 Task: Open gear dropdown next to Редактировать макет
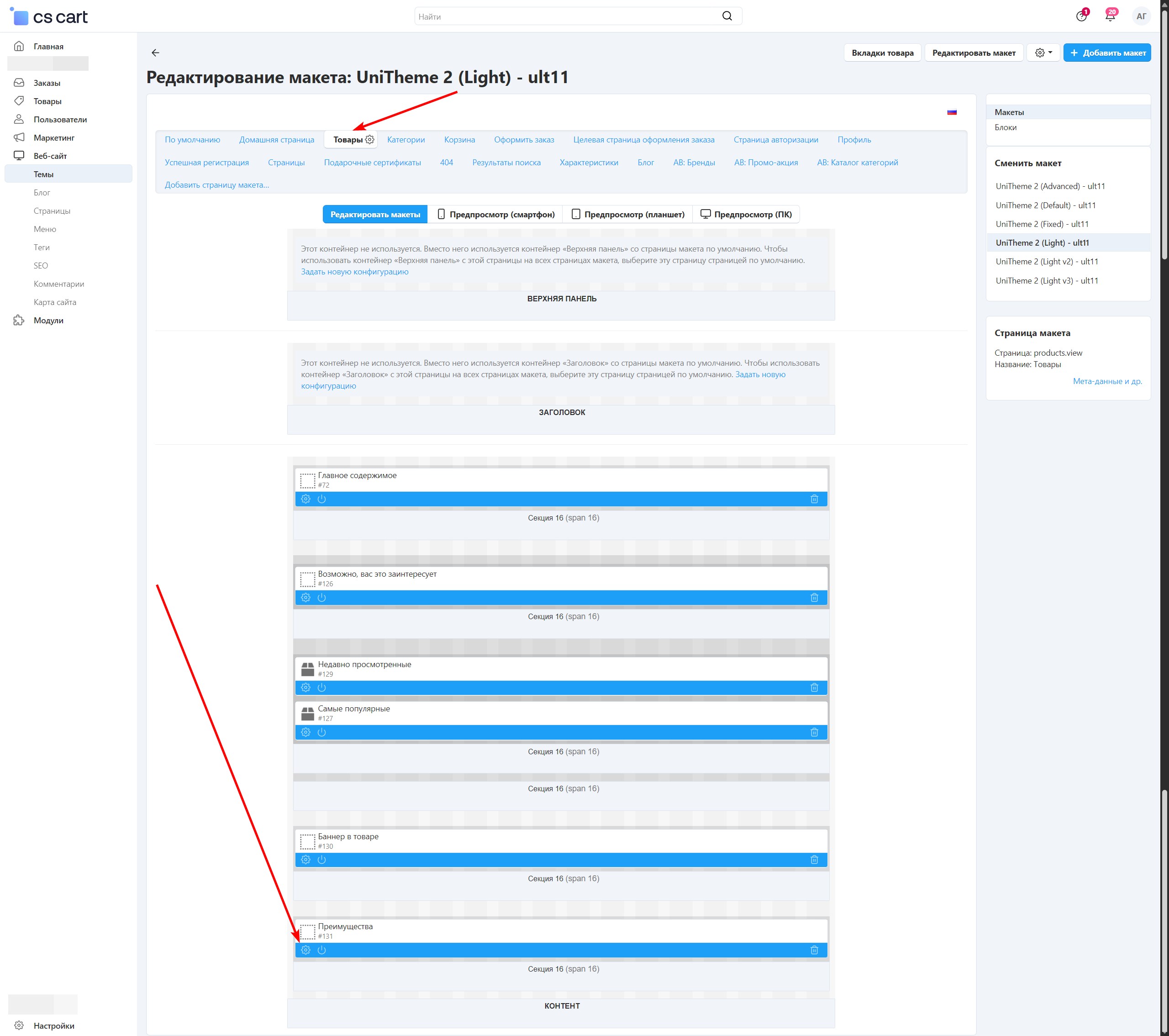[x=1043, y=53]
